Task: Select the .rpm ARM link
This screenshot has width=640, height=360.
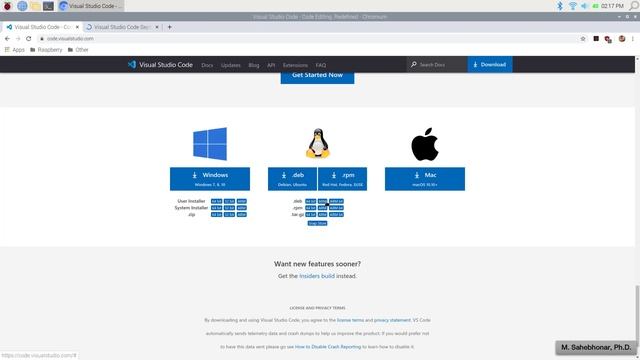Action: click(322, 208)
